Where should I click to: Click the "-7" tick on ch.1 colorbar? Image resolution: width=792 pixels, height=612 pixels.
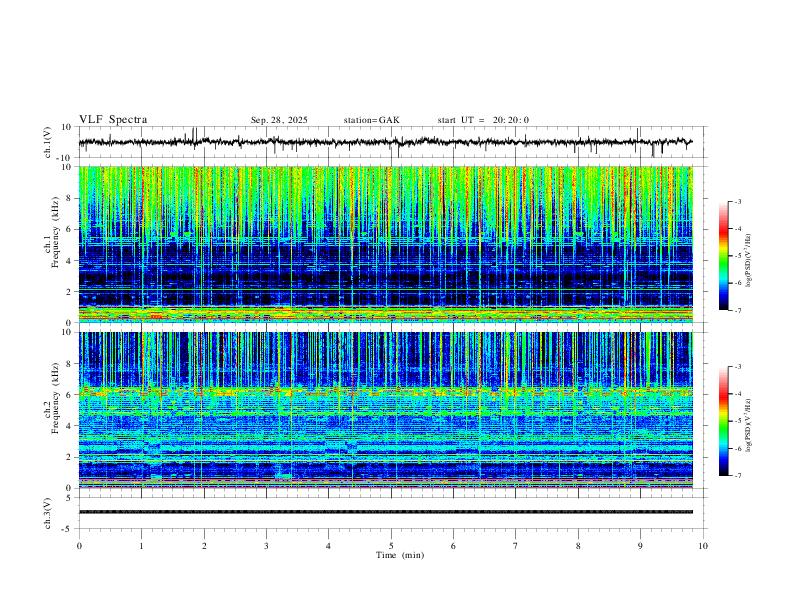[x=738, y=310]
